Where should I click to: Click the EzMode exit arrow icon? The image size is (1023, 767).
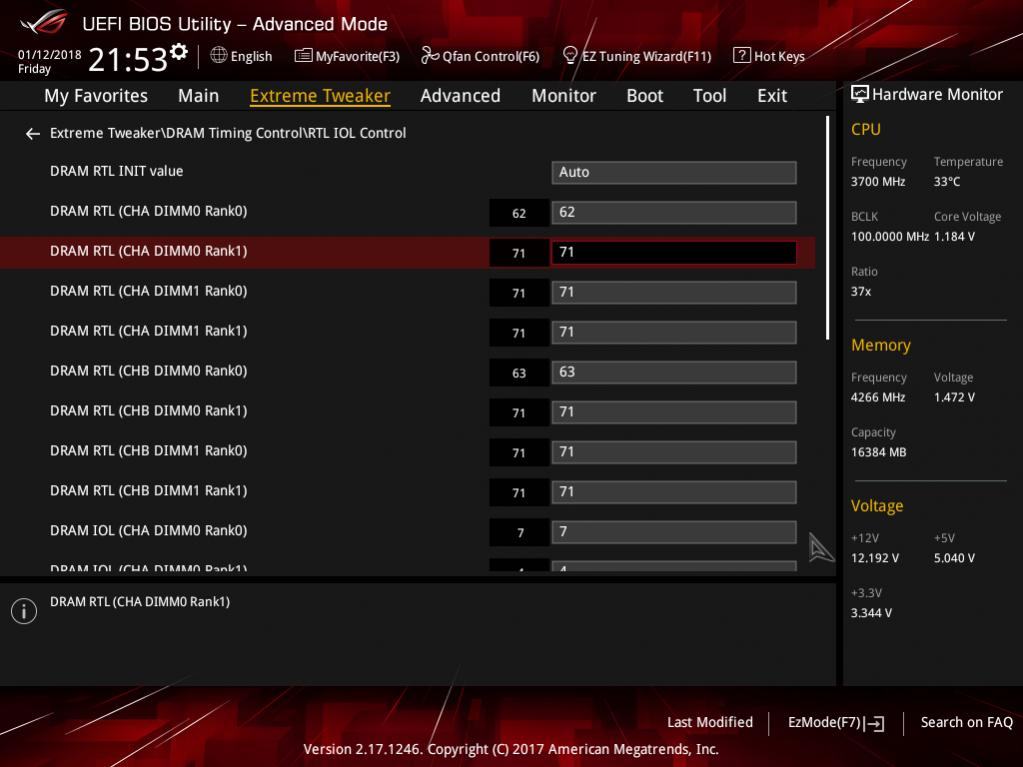875,723
